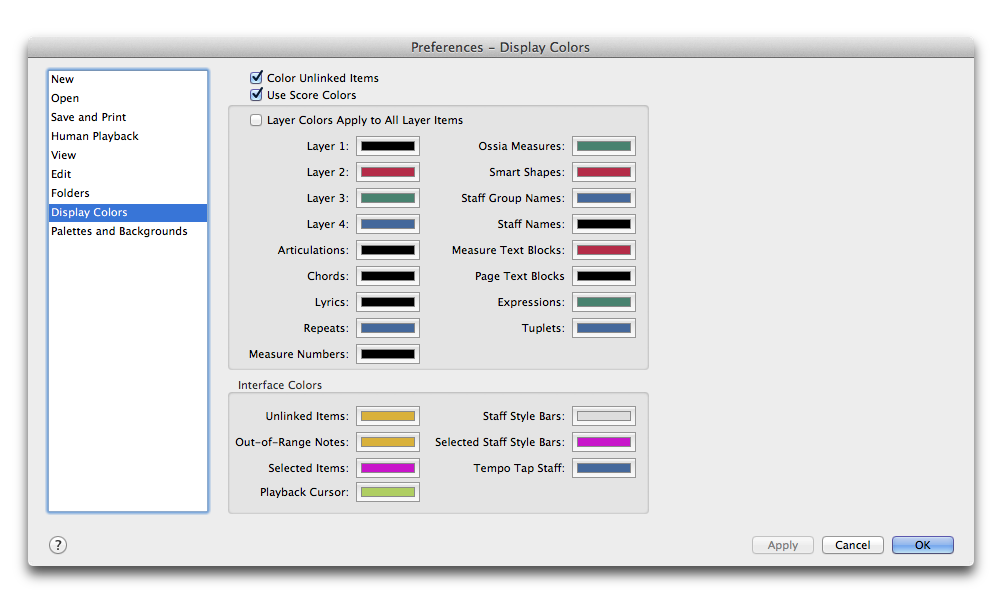
Task: Toggle Color Unlinked Items checkbox
Action: tap(256, 77)
